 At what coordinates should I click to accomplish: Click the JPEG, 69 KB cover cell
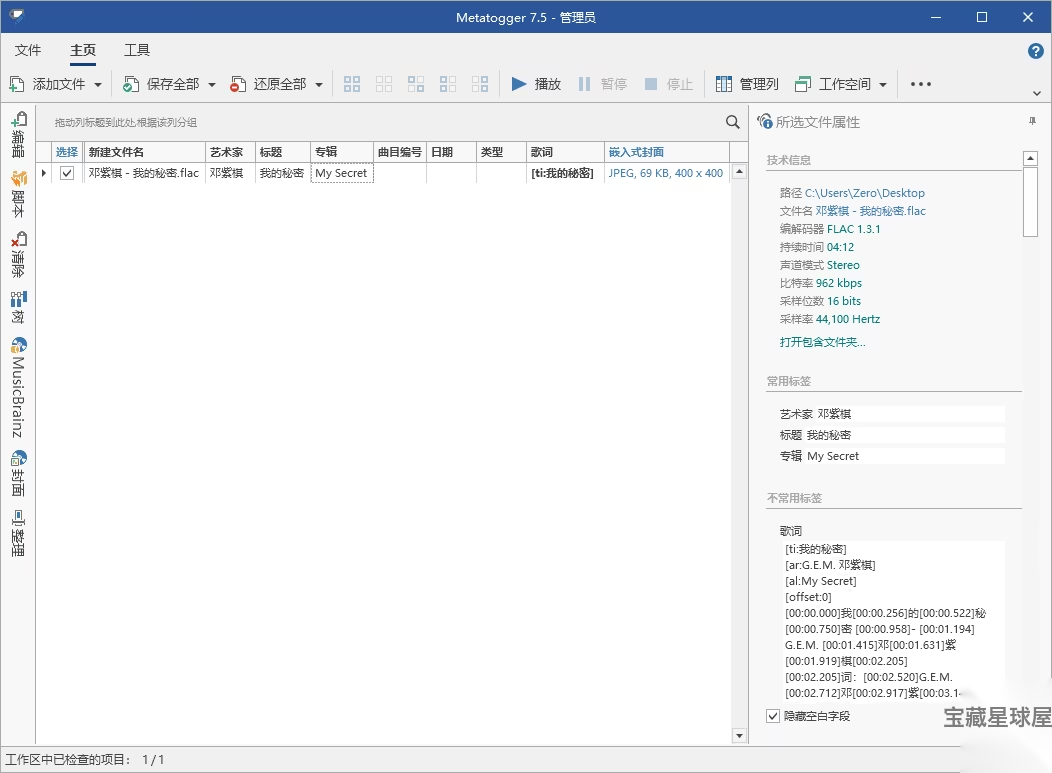[666, 173]
